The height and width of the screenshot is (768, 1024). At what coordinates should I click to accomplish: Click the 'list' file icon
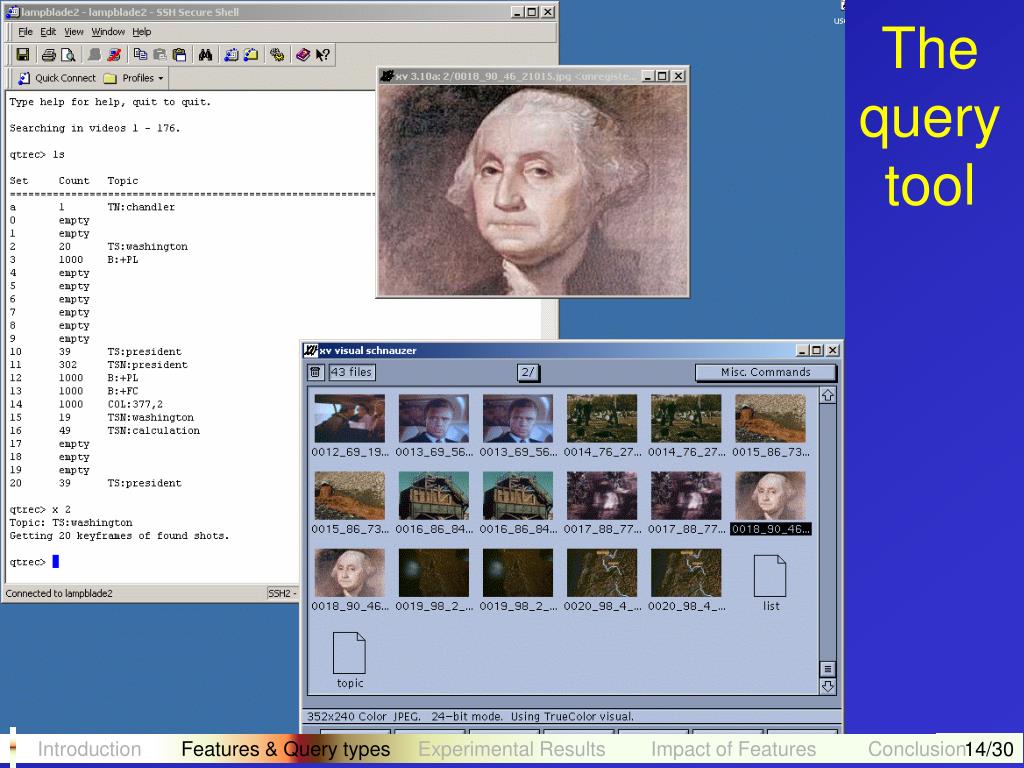[x=771, y=576]
